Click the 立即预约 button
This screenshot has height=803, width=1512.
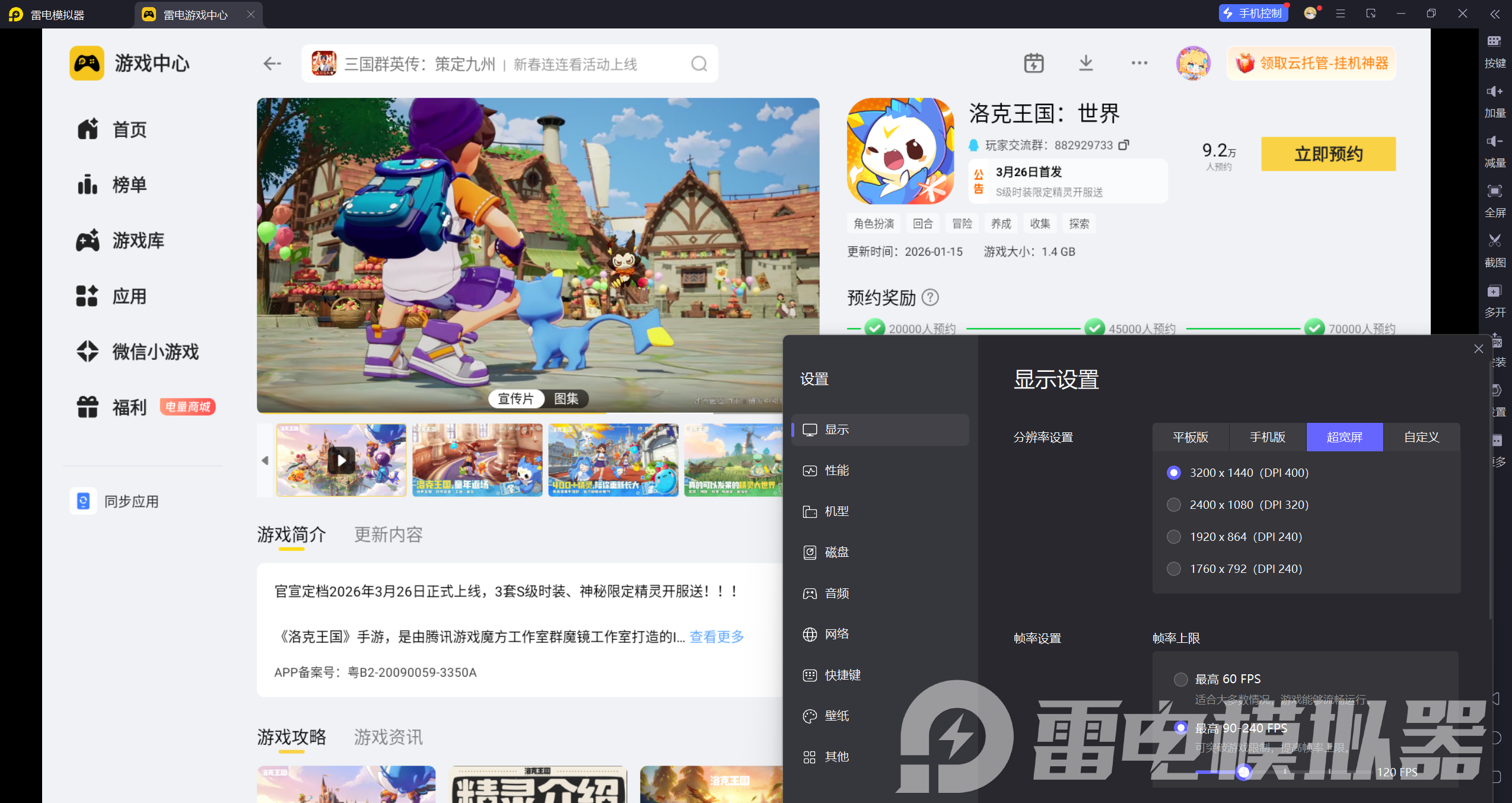pyautogui.click(x=1328, y=154)
